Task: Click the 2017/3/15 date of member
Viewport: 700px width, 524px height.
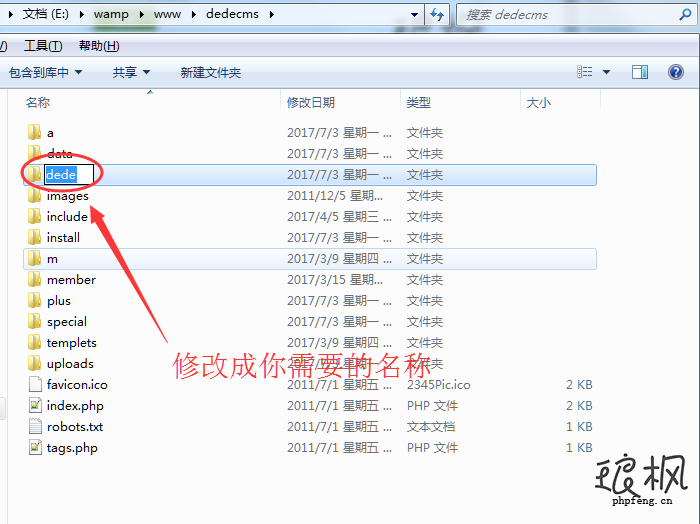Action: (x=335, y=279)
